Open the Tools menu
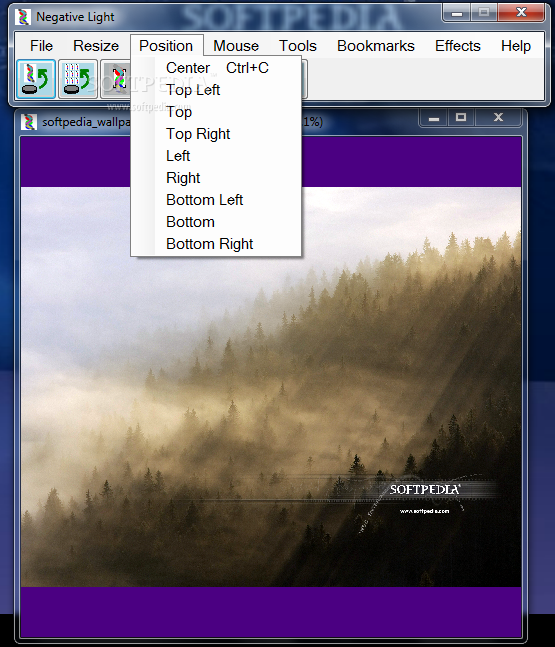The height and width of the screenshot is (647, 555). pyautogui.click(x=298, y=46)
